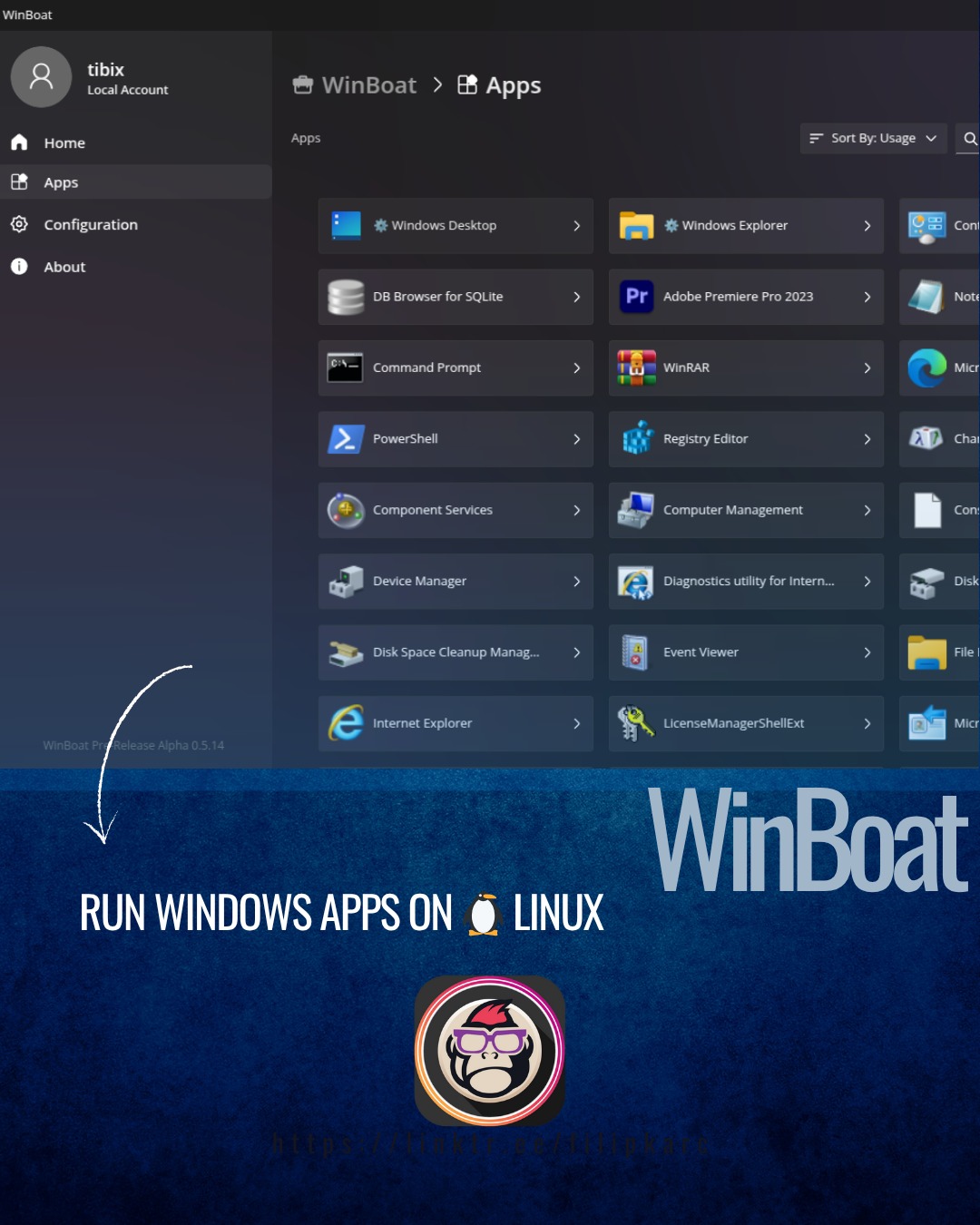Viewport: 980px width, 1225px height.
Task: Expand the WinRAR chevron
Action: click(867, 367)
